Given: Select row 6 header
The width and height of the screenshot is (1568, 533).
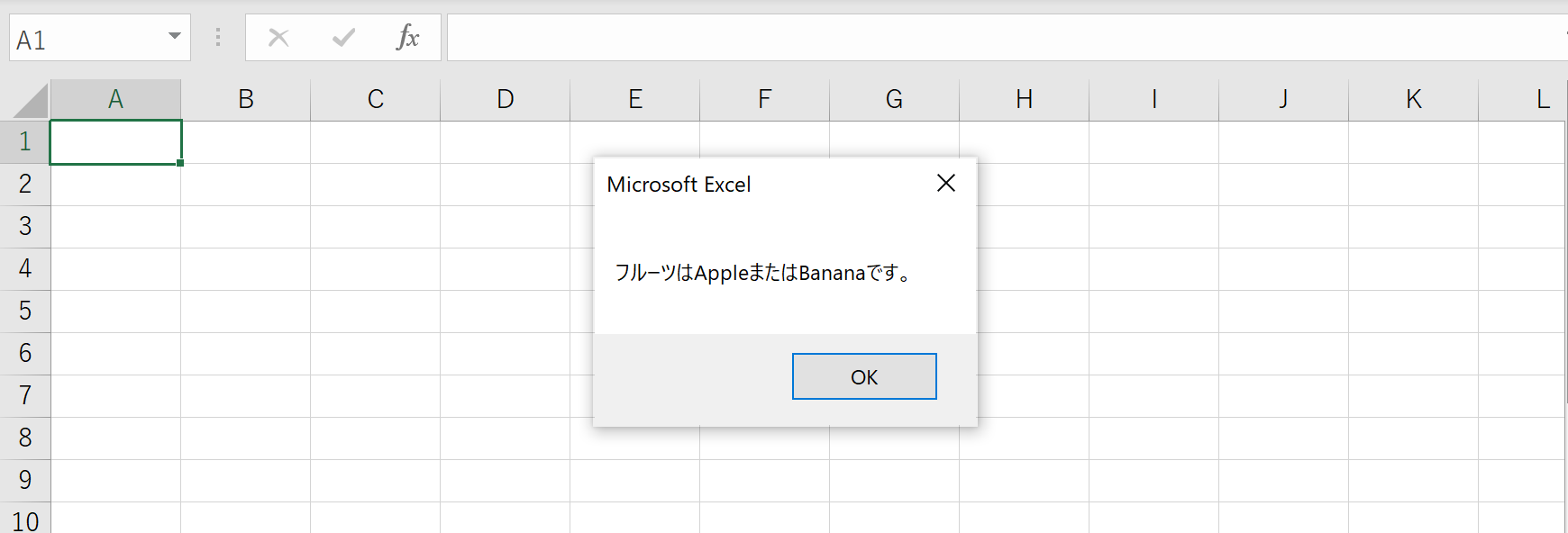Looking at the screenshot, I should [25, 354].
